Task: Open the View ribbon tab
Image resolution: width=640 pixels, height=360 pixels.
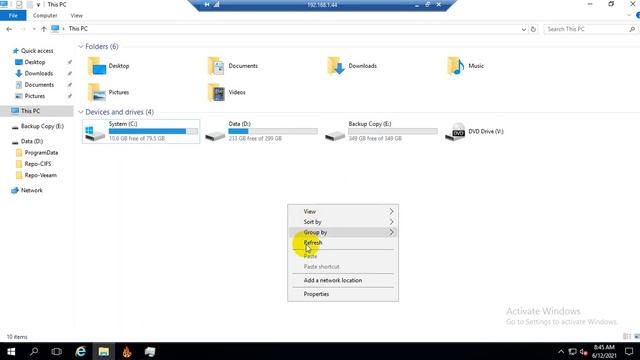Action: pos(76,16)
